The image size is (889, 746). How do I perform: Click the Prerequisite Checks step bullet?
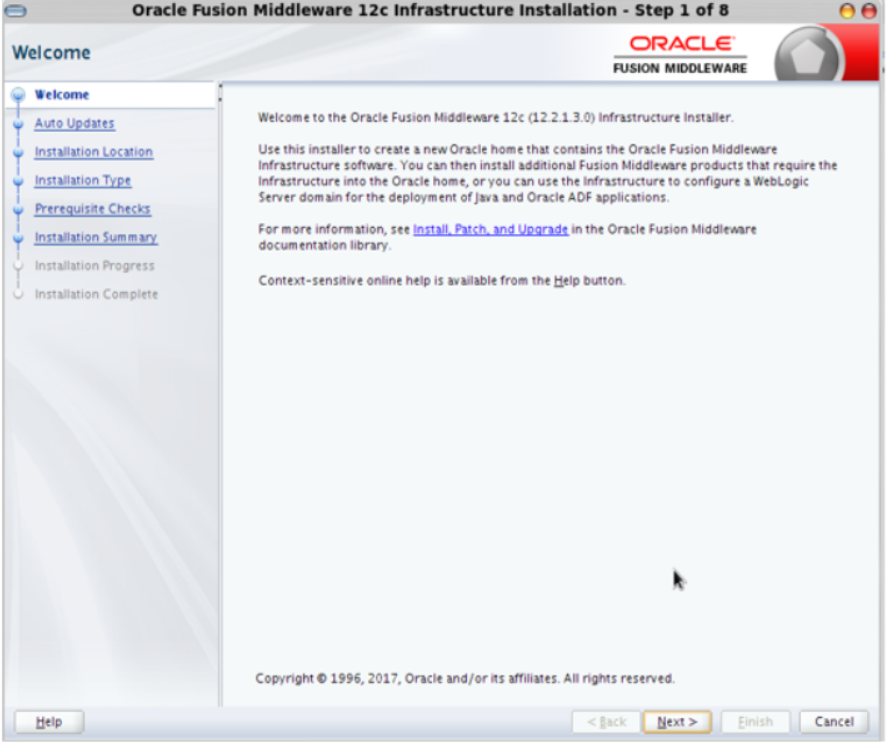[18, 209]
